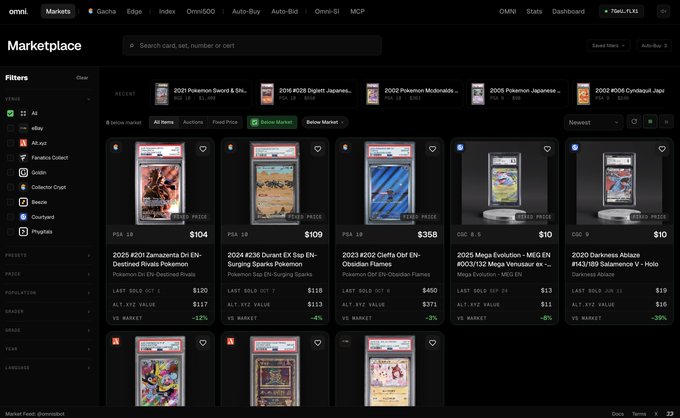Click Courtyard badge on Salamence V card
680x418 pixels.
tap(575, 147)
